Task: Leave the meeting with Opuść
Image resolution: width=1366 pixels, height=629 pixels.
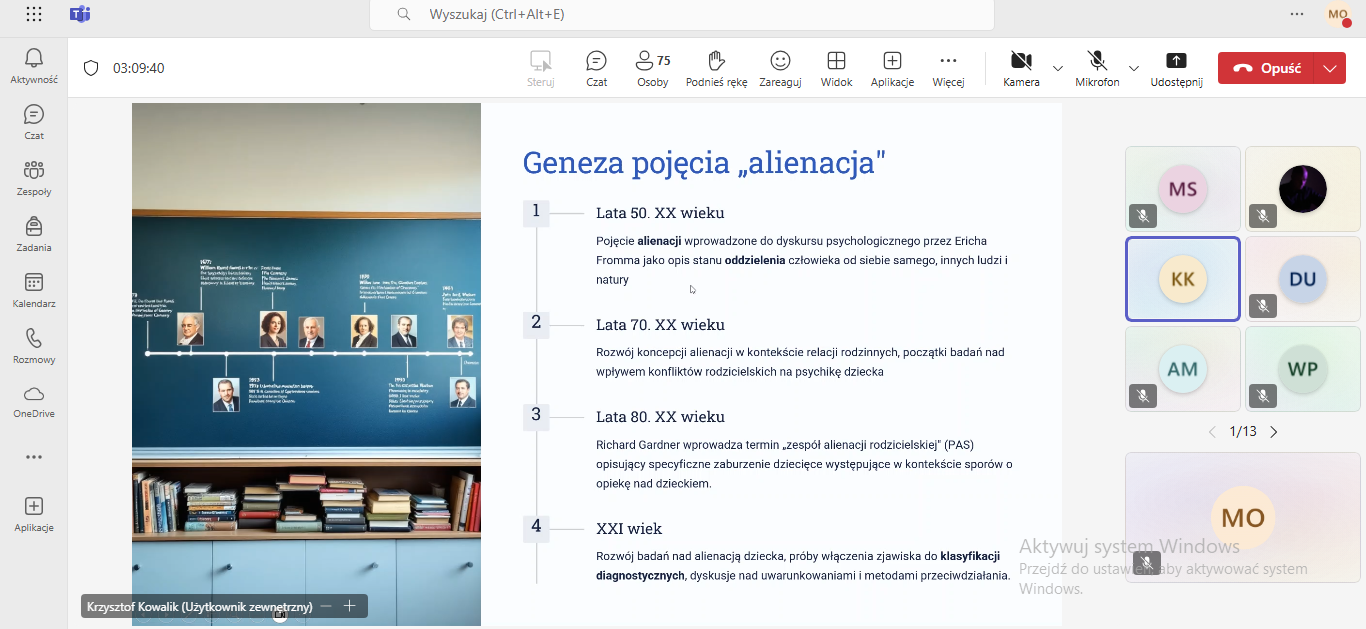Action: point(1267,68)
